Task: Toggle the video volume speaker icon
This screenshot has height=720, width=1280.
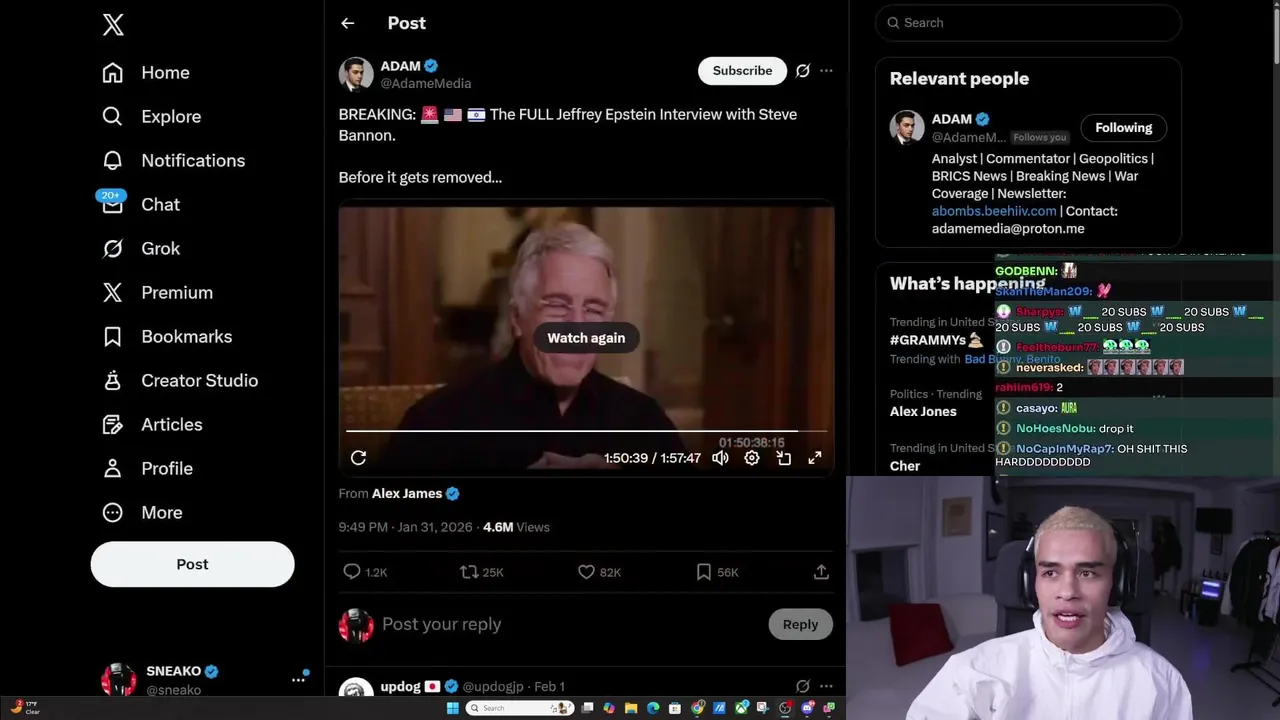Action: 720,458
